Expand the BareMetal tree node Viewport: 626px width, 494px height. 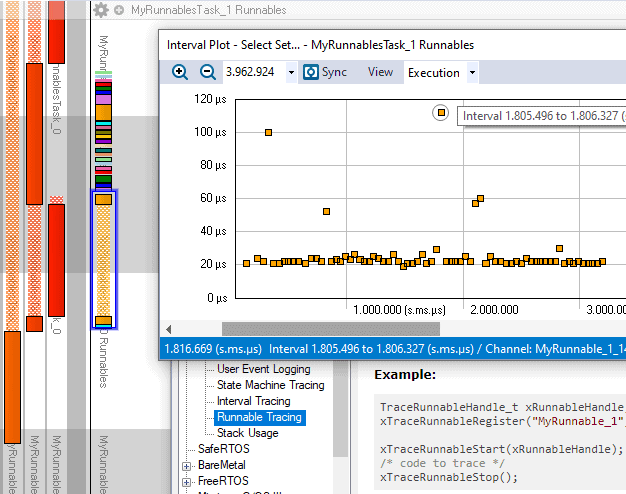(186, 466)
